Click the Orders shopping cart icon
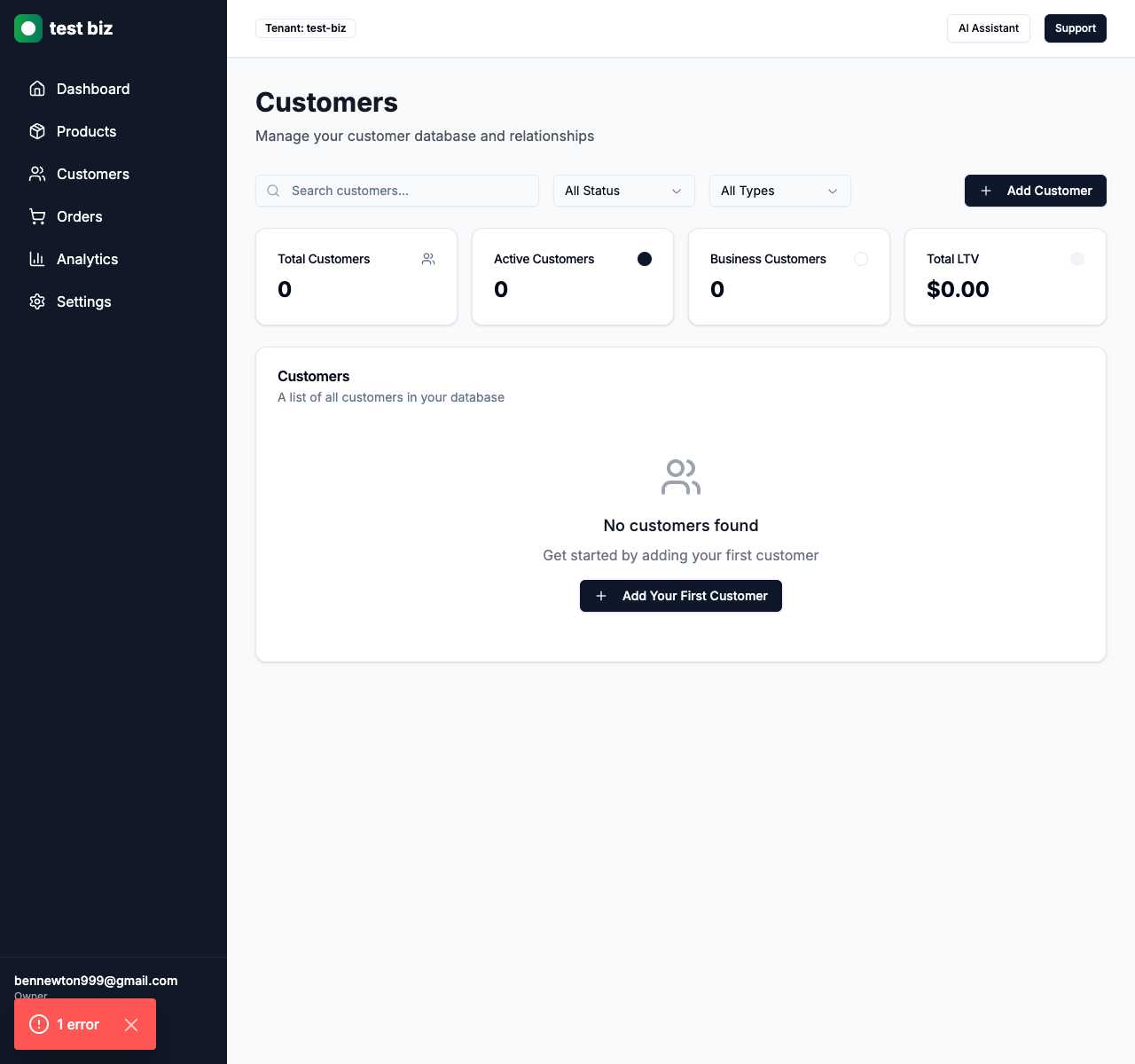1135x1064 pixels. coord(37,216)
